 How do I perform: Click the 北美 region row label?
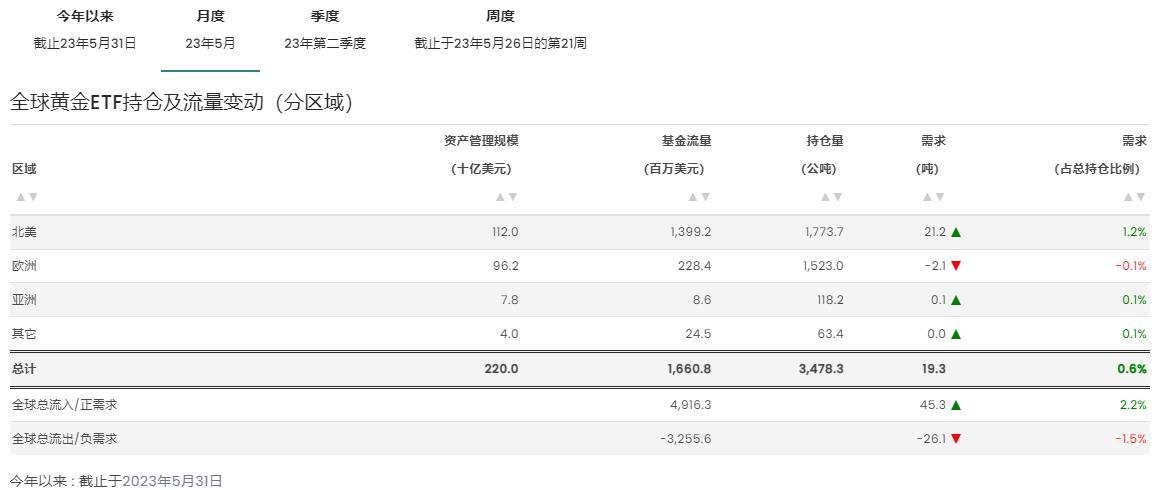(x=24, y=232)
